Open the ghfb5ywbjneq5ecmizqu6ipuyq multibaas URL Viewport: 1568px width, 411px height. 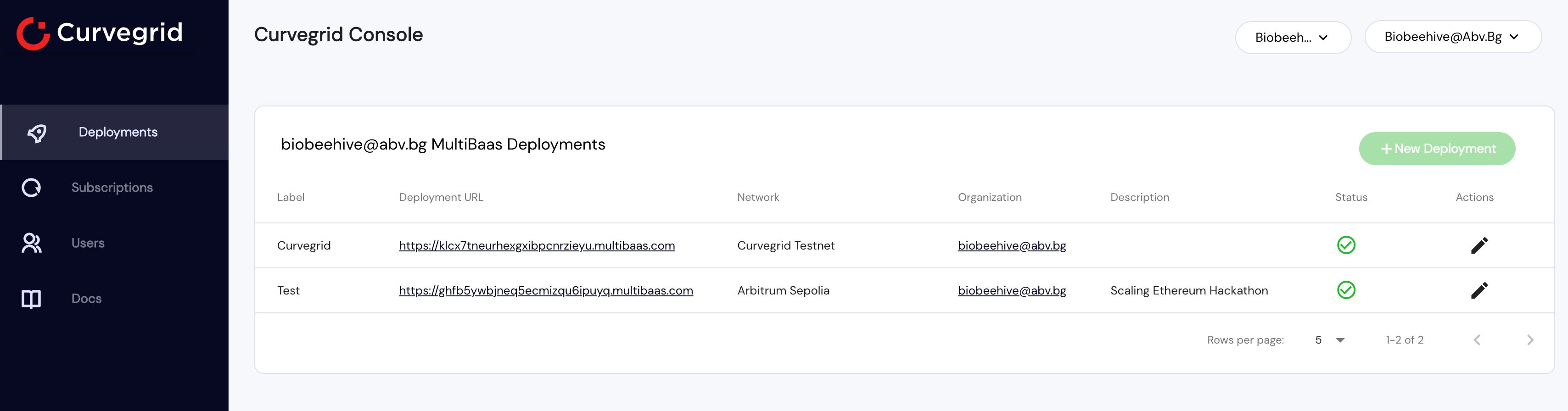pos(546,291)
